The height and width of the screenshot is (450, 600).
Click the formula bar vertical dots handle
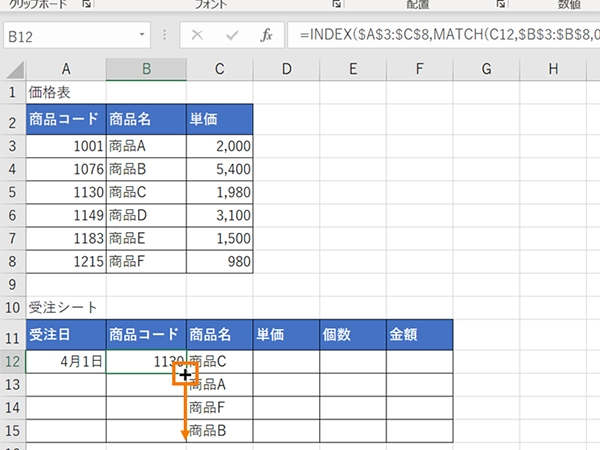pos(165,35)
